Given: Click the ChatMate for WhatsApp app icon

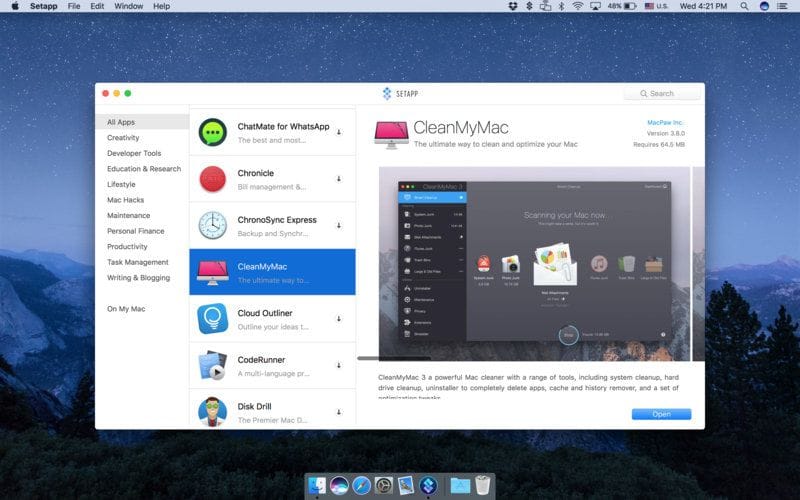Looking at the screenshot, I should [212, 132].
